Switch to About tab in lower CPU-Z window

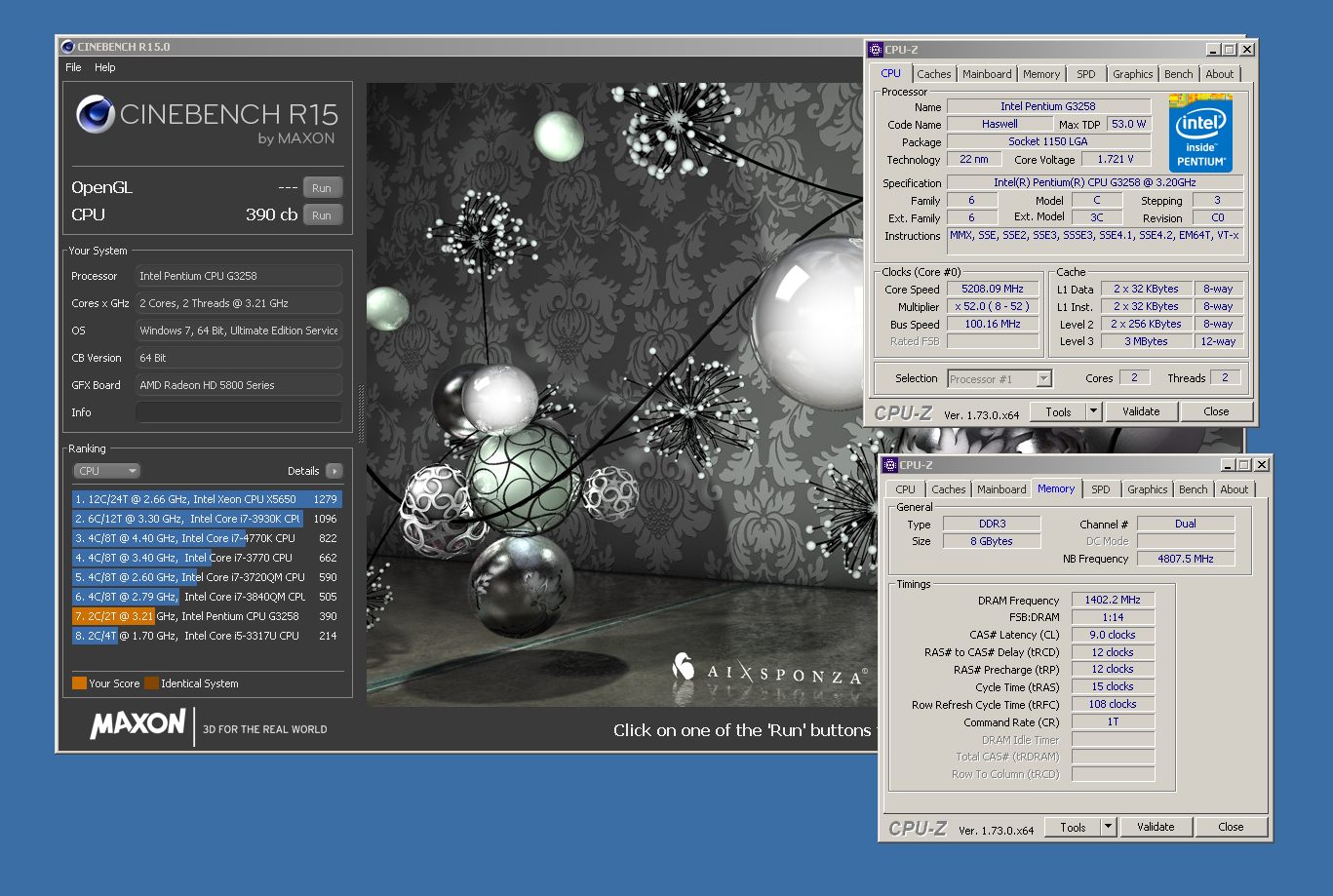[x=1235, y=489]
